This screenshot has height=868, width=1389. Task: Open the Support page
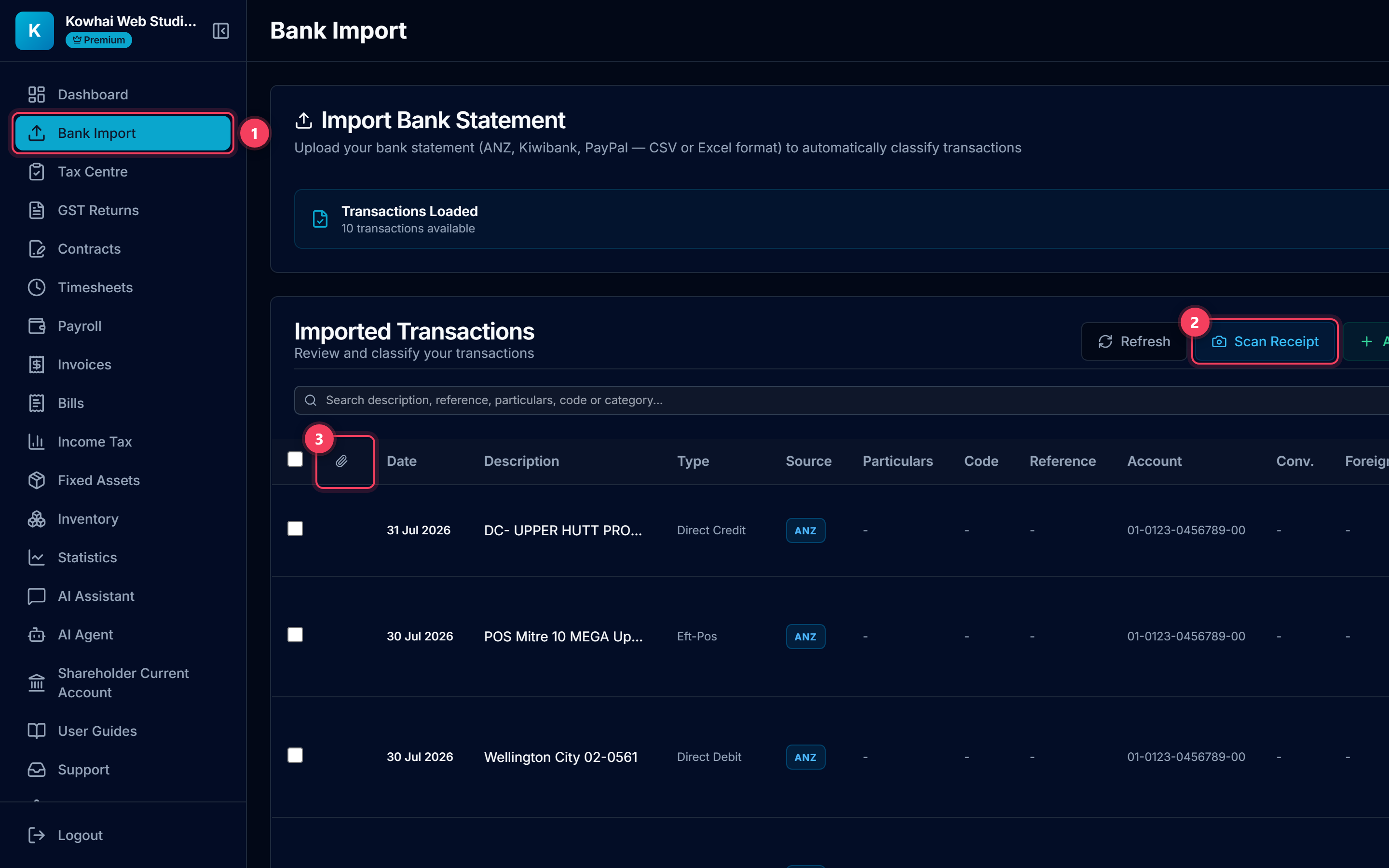(123, 769)
